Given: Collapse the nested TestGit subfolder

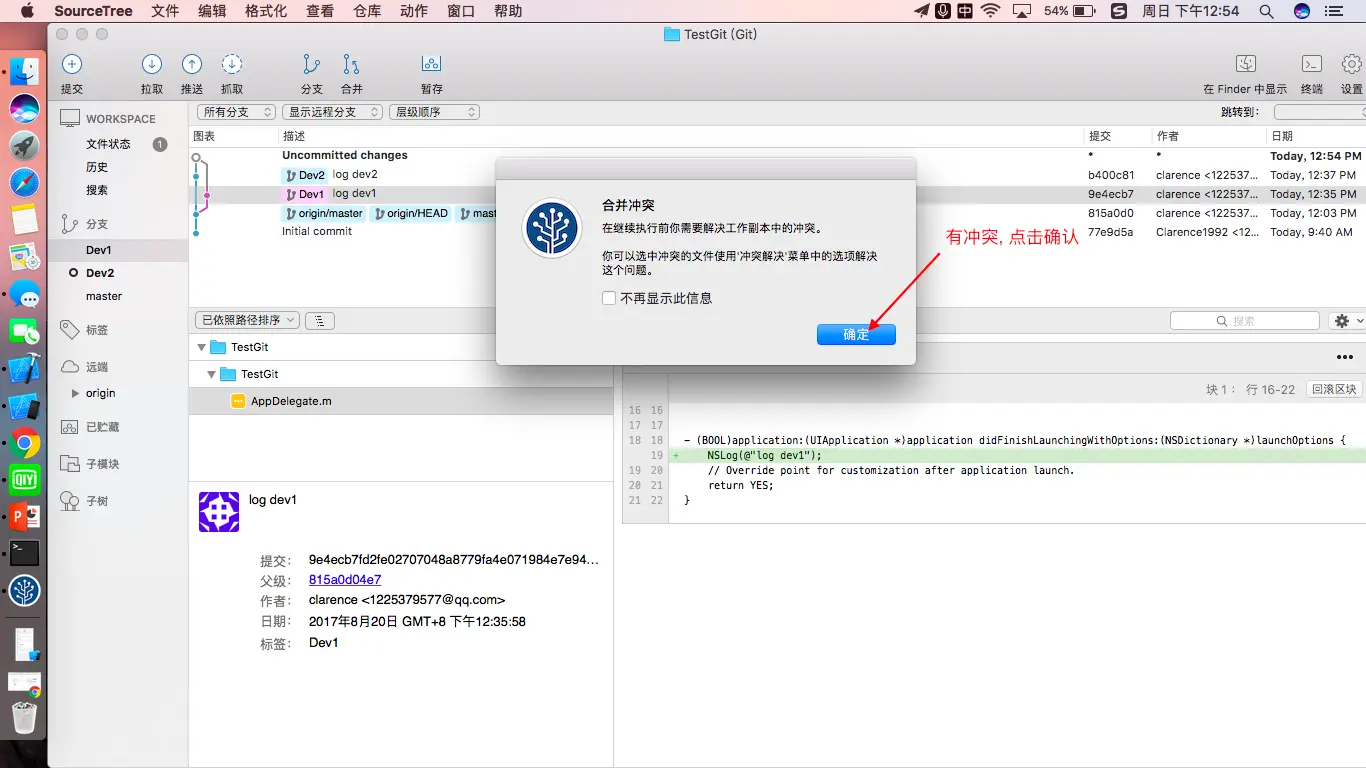Looking at the screenshot, I should tap(211, 374).
